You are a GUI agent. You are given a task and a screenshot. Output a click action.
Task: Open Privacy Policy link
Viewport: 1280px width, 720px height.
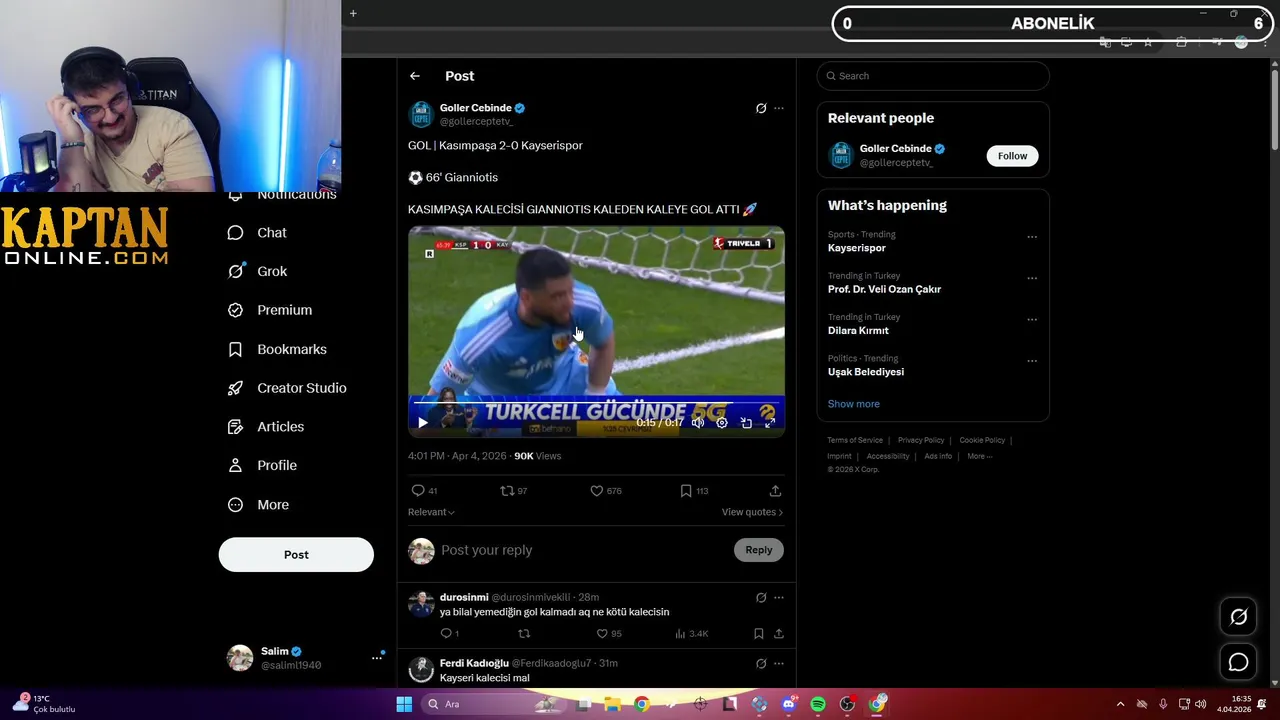coord(921,440)
